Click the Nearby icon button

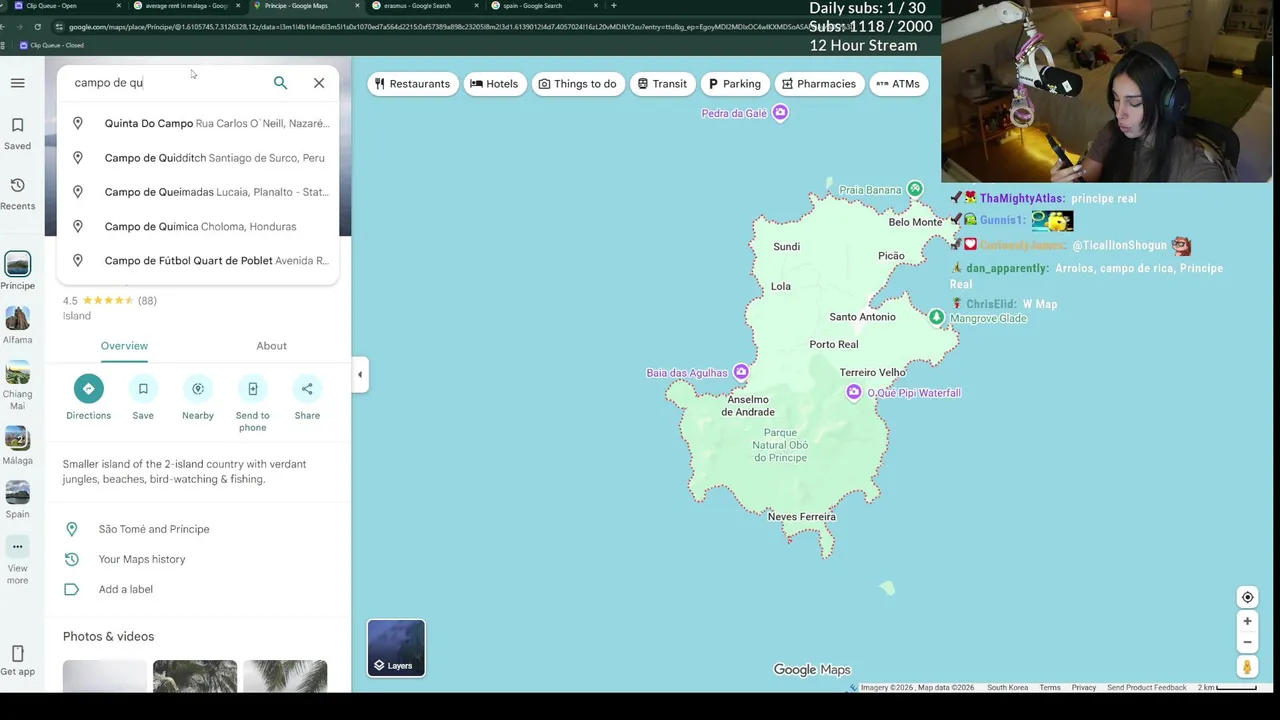[198, 388]
